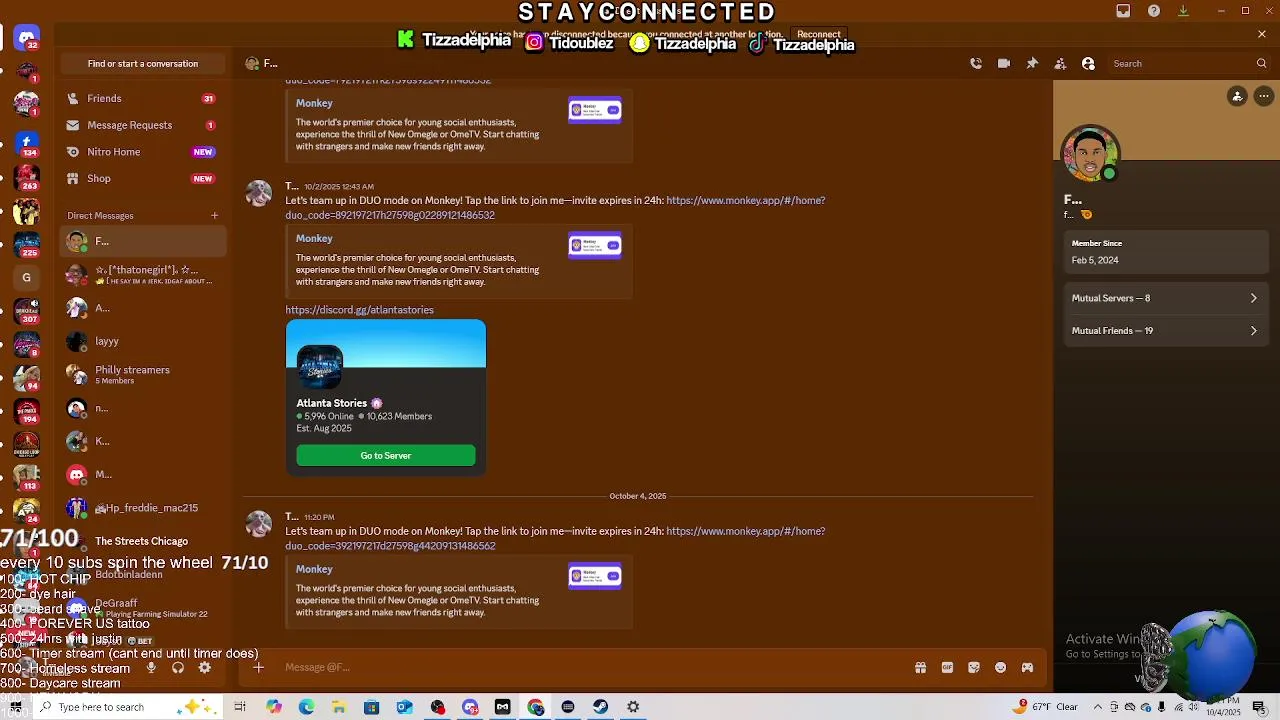This screenshot has width=1280, height=720.
Task: Open Microsoft Edge from the taskbar
Action: (306, 707)
